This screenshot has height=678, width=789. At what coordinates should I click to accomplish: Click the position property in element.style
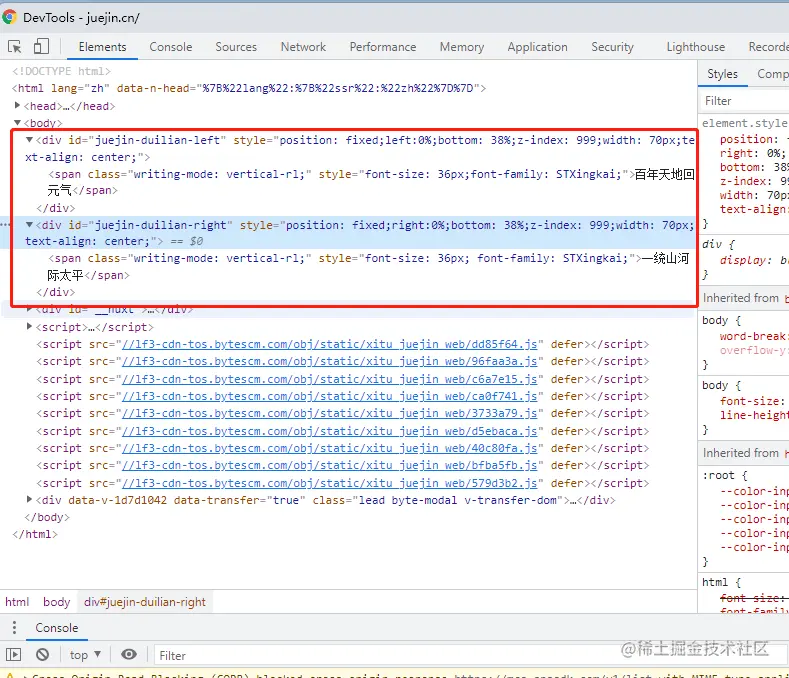coord(748,139)
